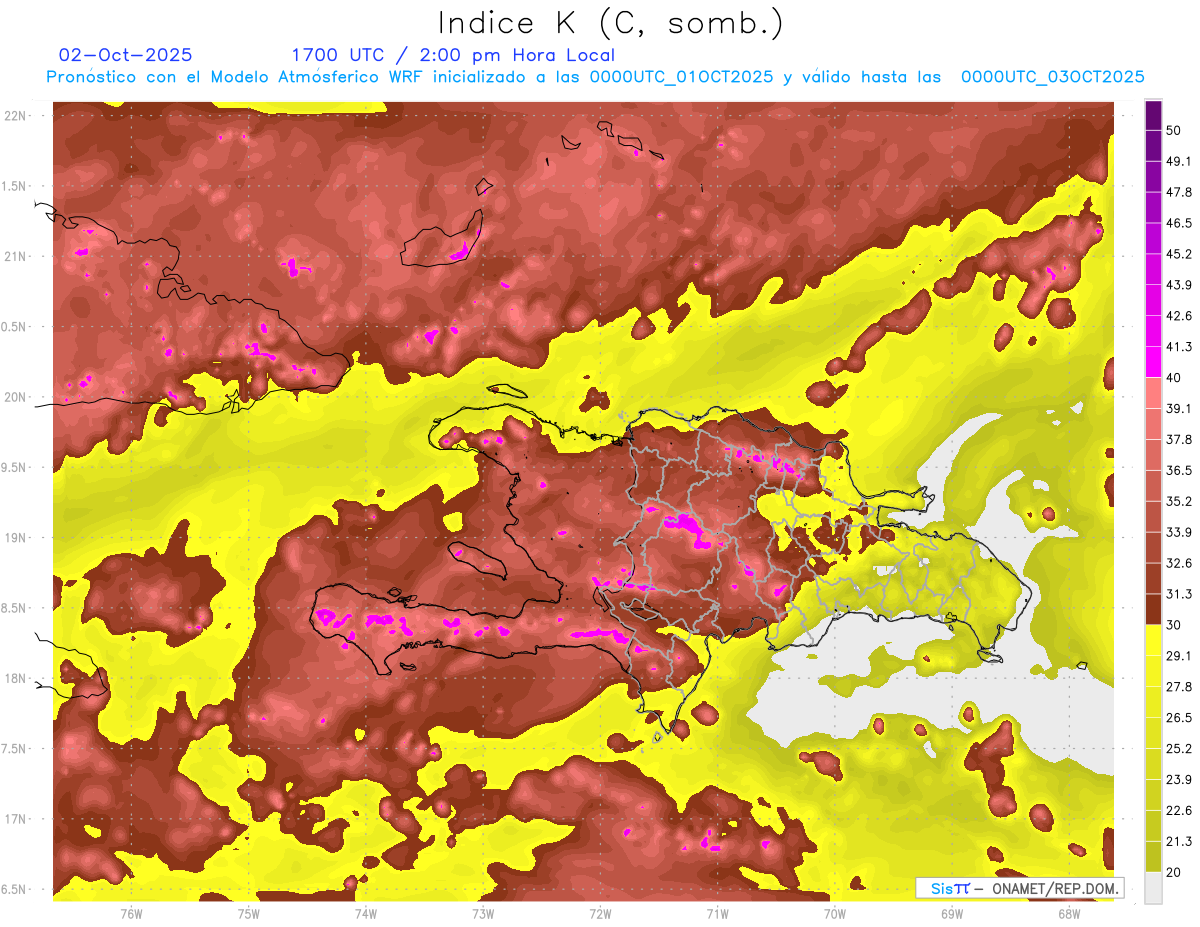Click the 68W longitude axis label
1200x927 pixels.
[1068, 914]
